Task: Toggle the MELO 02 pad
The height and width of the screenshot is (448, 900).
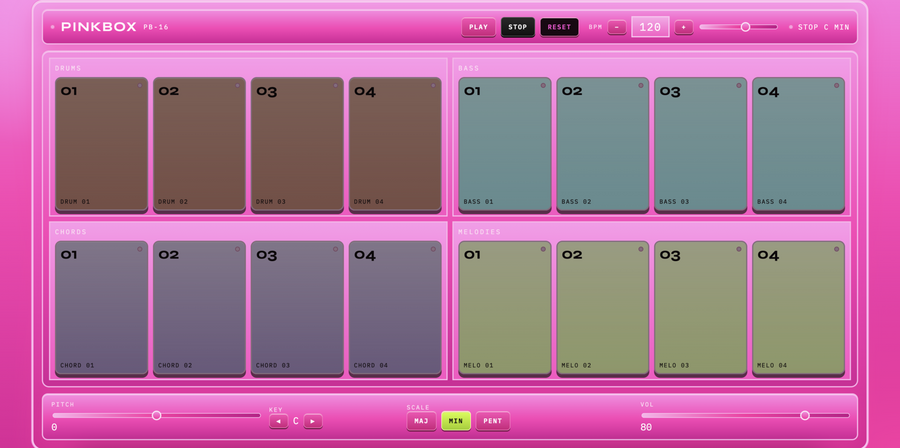Action: pyautogui.click(x=603, y=308)
